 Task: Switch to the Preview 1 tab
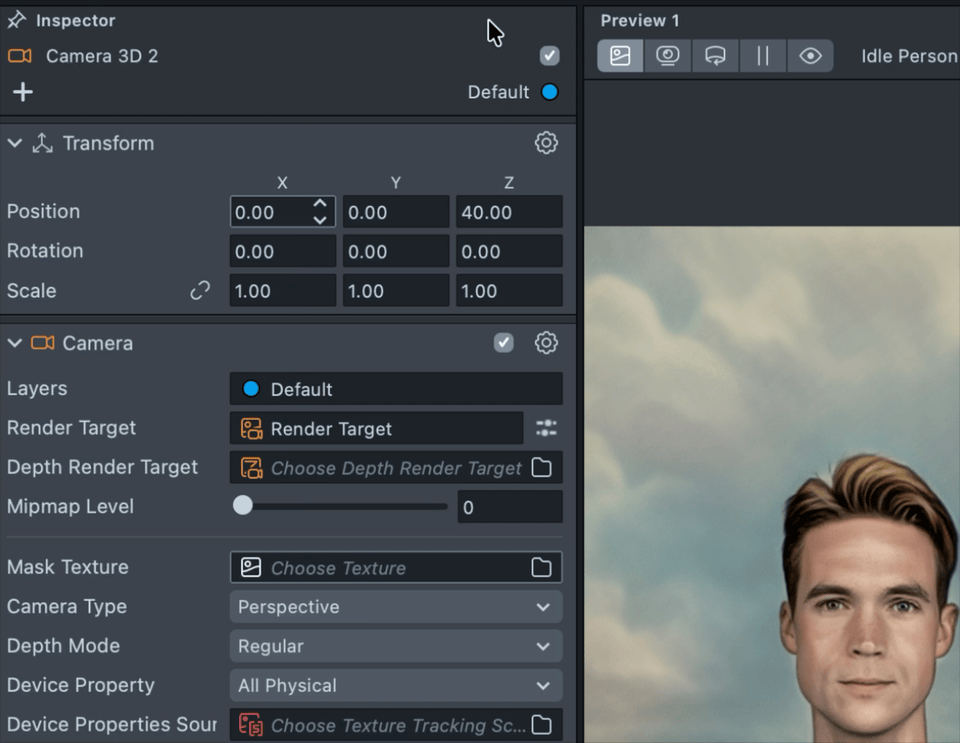coord(640,20)
